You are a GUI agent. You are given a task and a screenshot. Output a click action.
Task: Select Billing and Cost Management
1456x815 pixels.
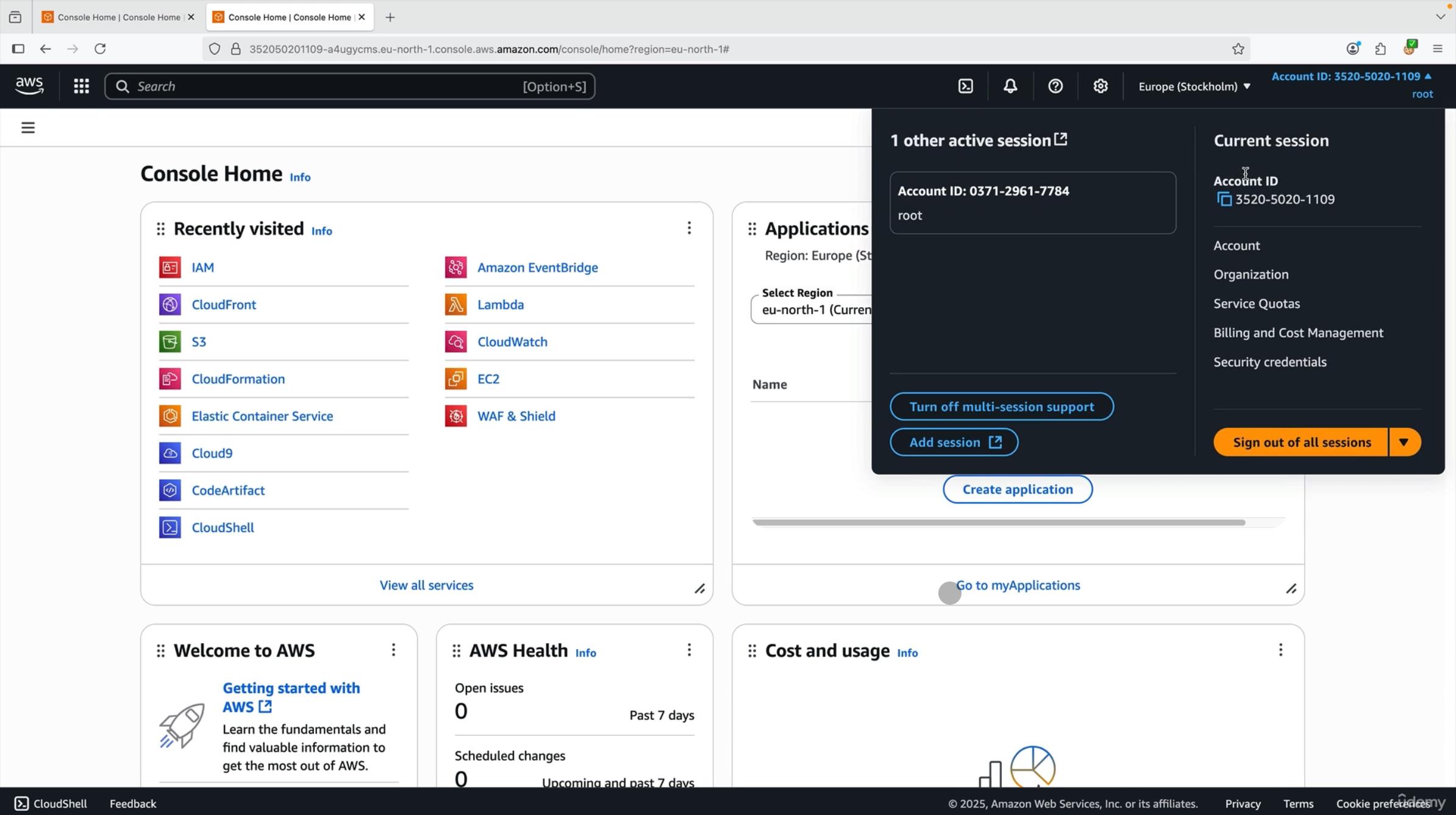click(1298, 333)
